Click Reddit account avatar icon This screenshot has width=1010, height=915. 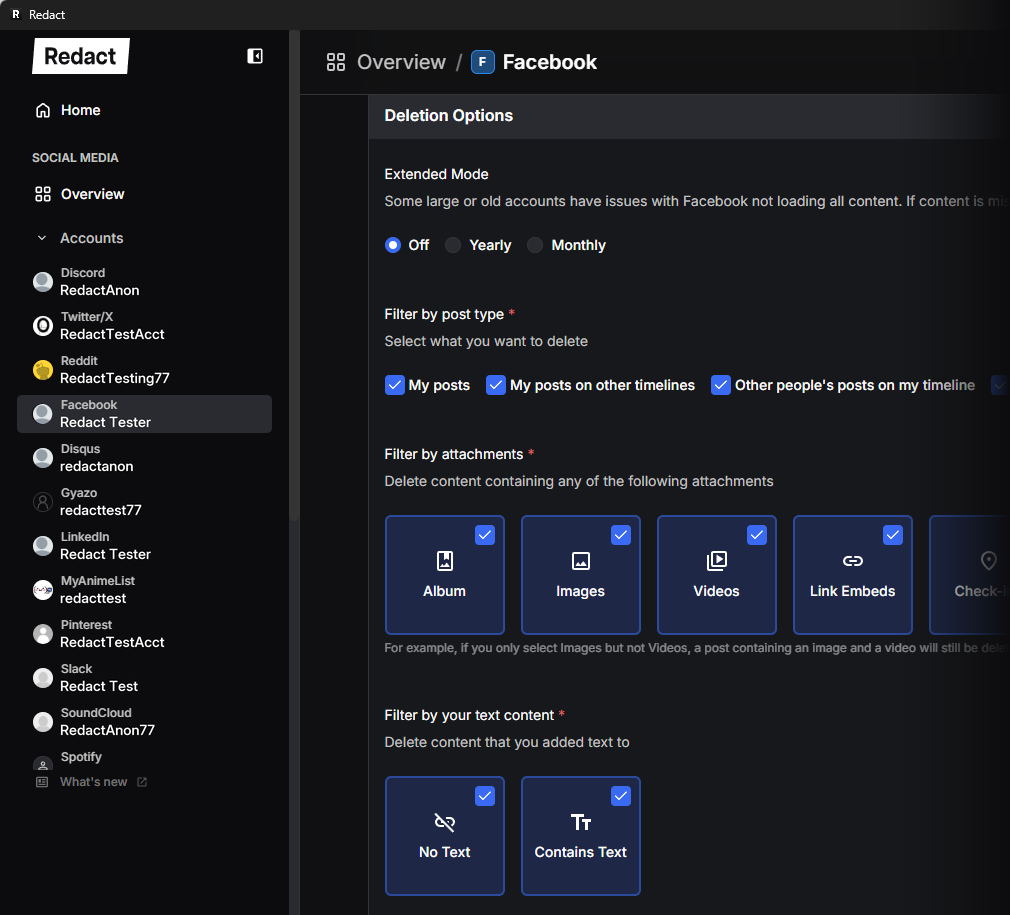pos(43,370)
